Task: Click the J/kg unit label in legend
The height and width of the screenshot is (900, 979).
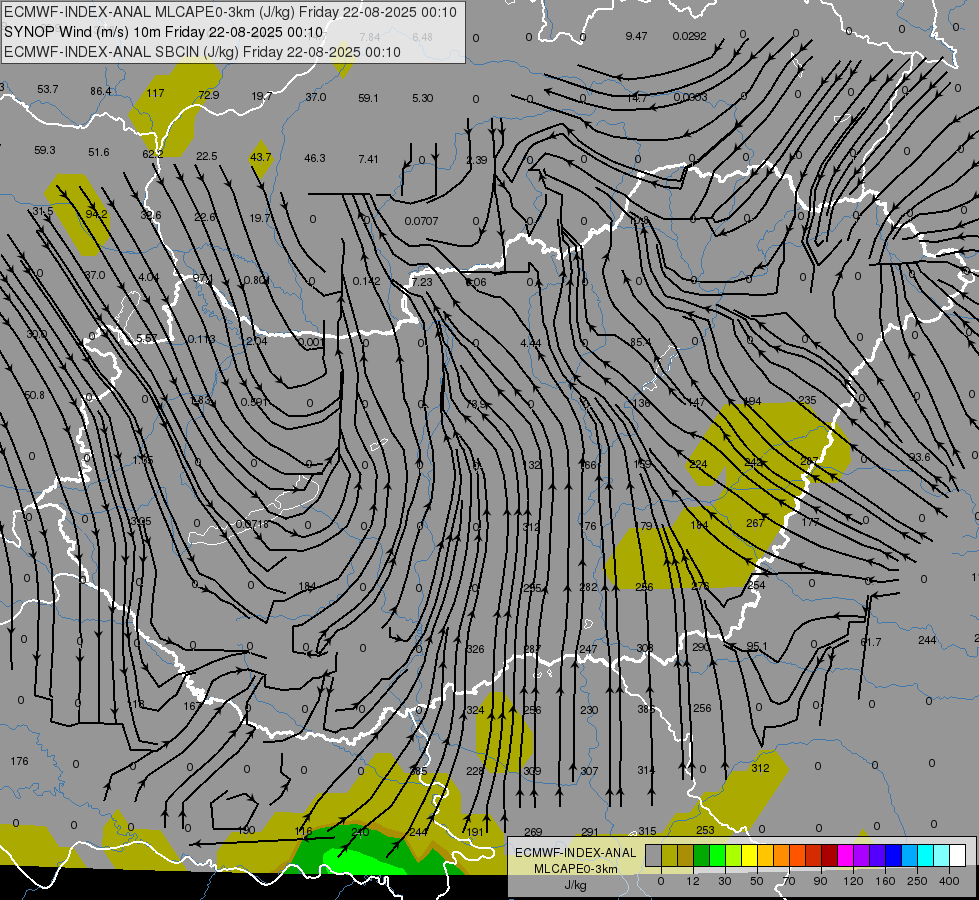Action: click(576, 884)
